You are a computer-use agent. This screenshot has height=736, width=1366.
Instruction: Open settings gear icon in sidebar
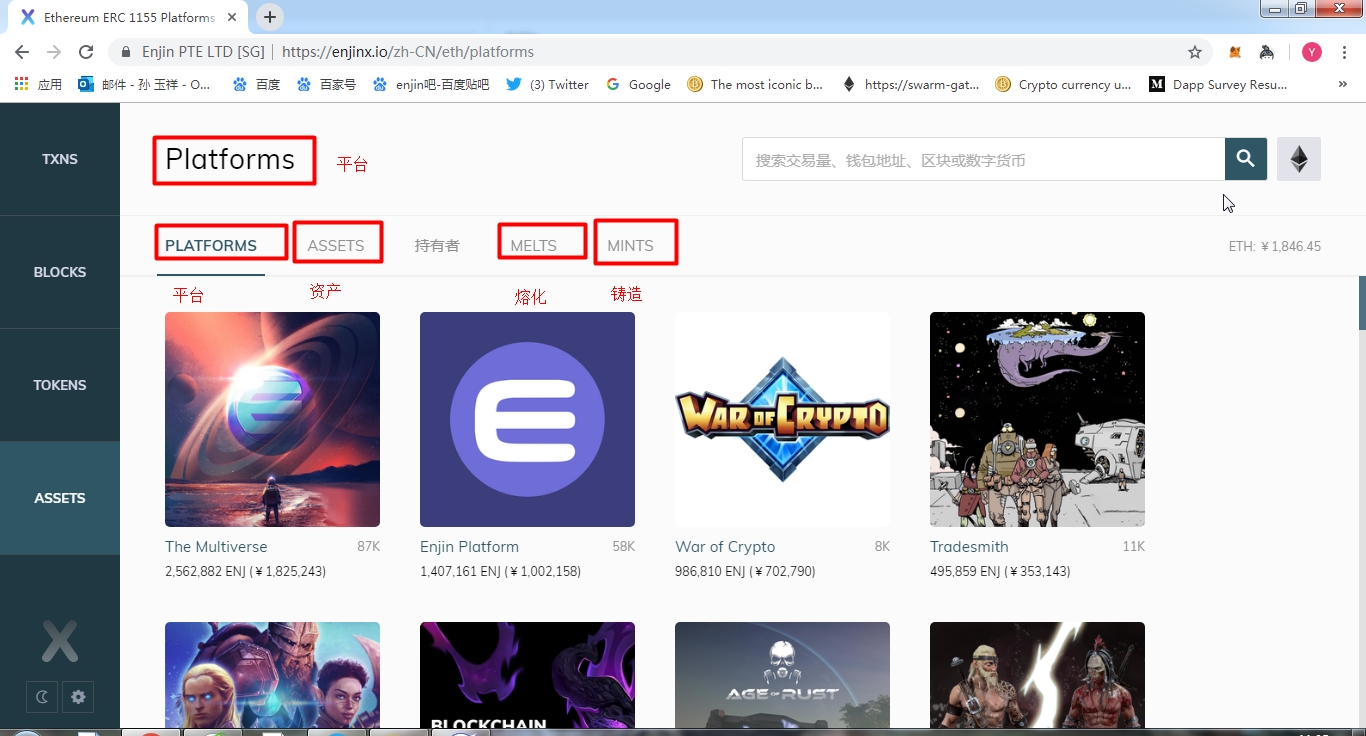[78, 697]
